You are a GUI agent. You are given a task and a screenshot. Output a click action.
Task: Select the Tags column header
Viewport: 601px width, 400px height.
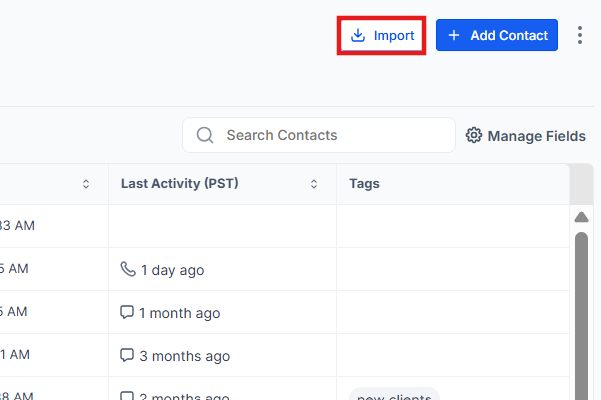pos(364,184)
